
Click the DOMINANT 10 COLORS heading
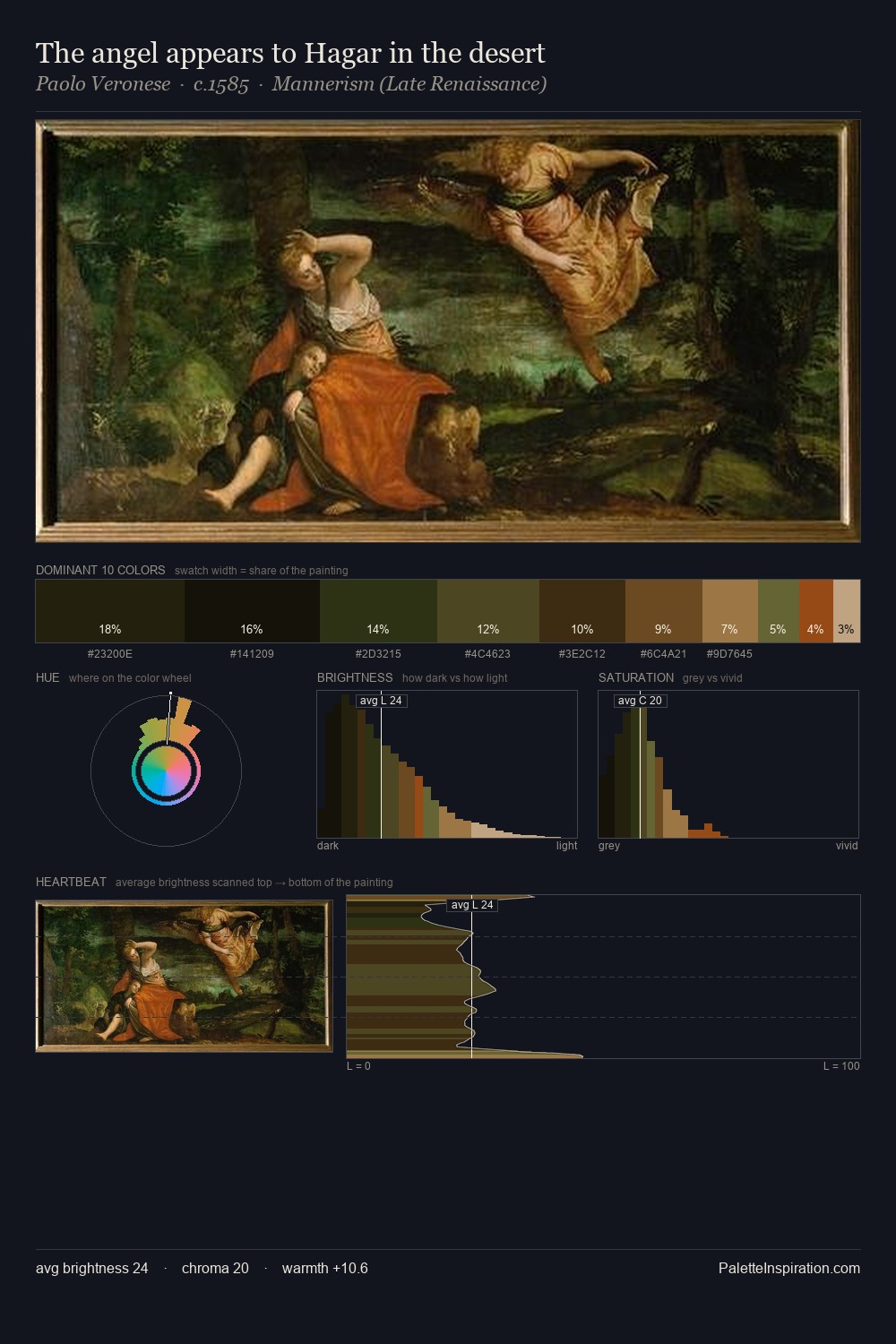click(x=100, y=570)
